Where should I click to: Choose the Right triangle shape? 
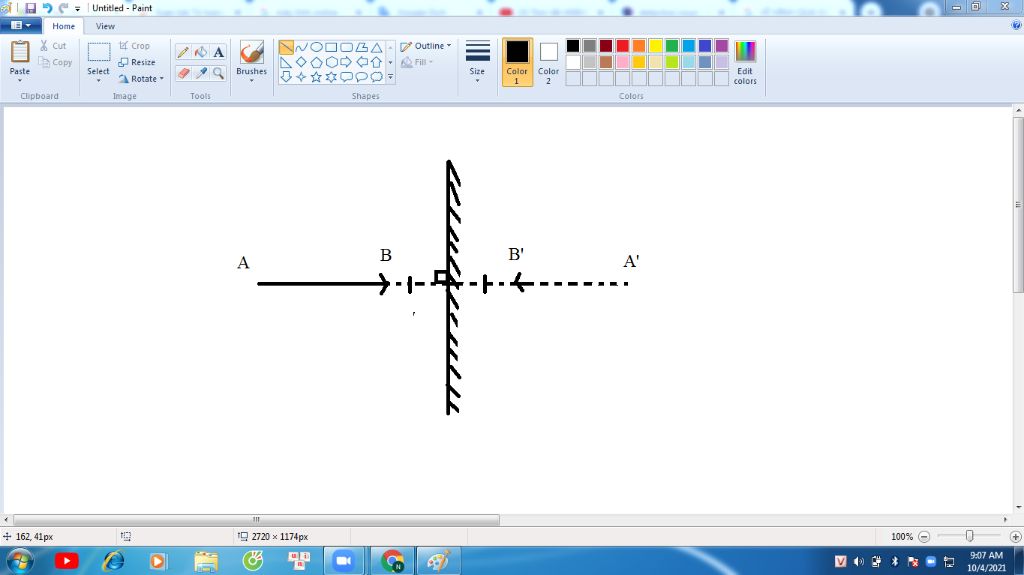286,62
